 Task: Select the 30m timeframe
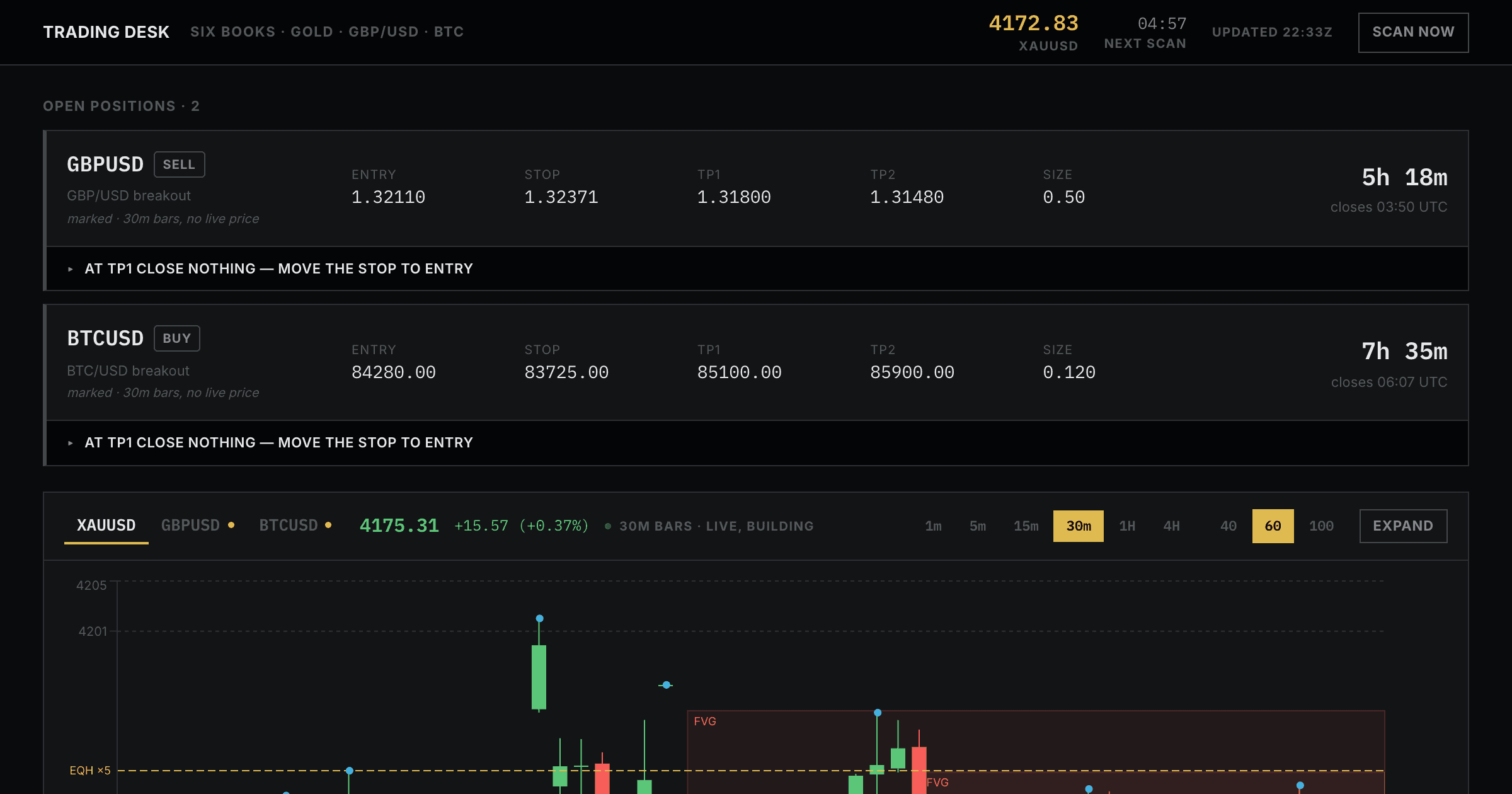click(1078, 526)
